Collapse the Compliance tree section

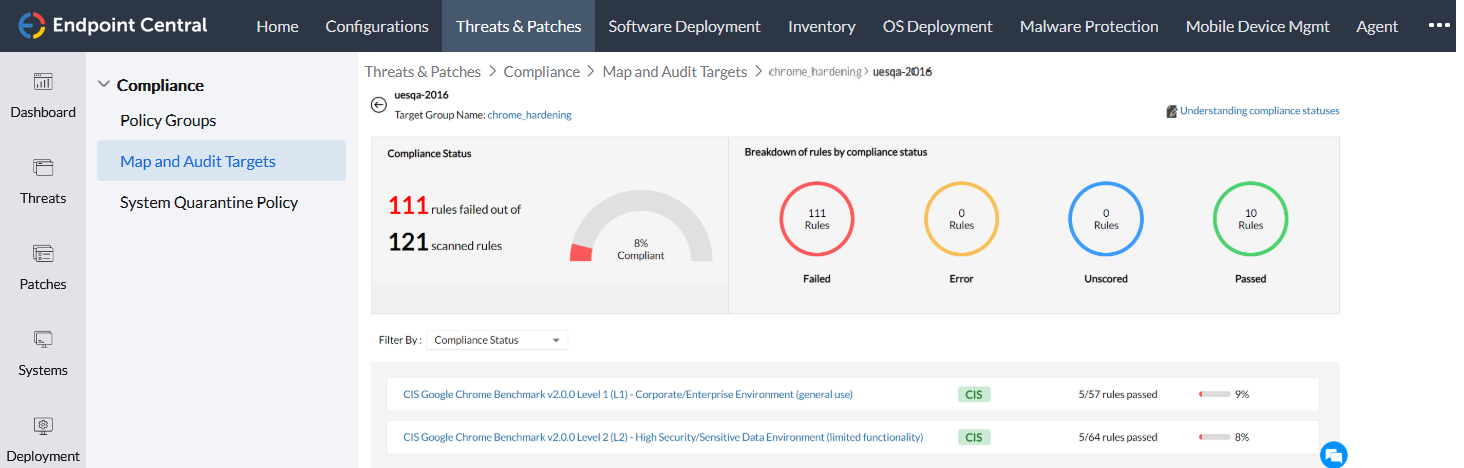(103, 85)
